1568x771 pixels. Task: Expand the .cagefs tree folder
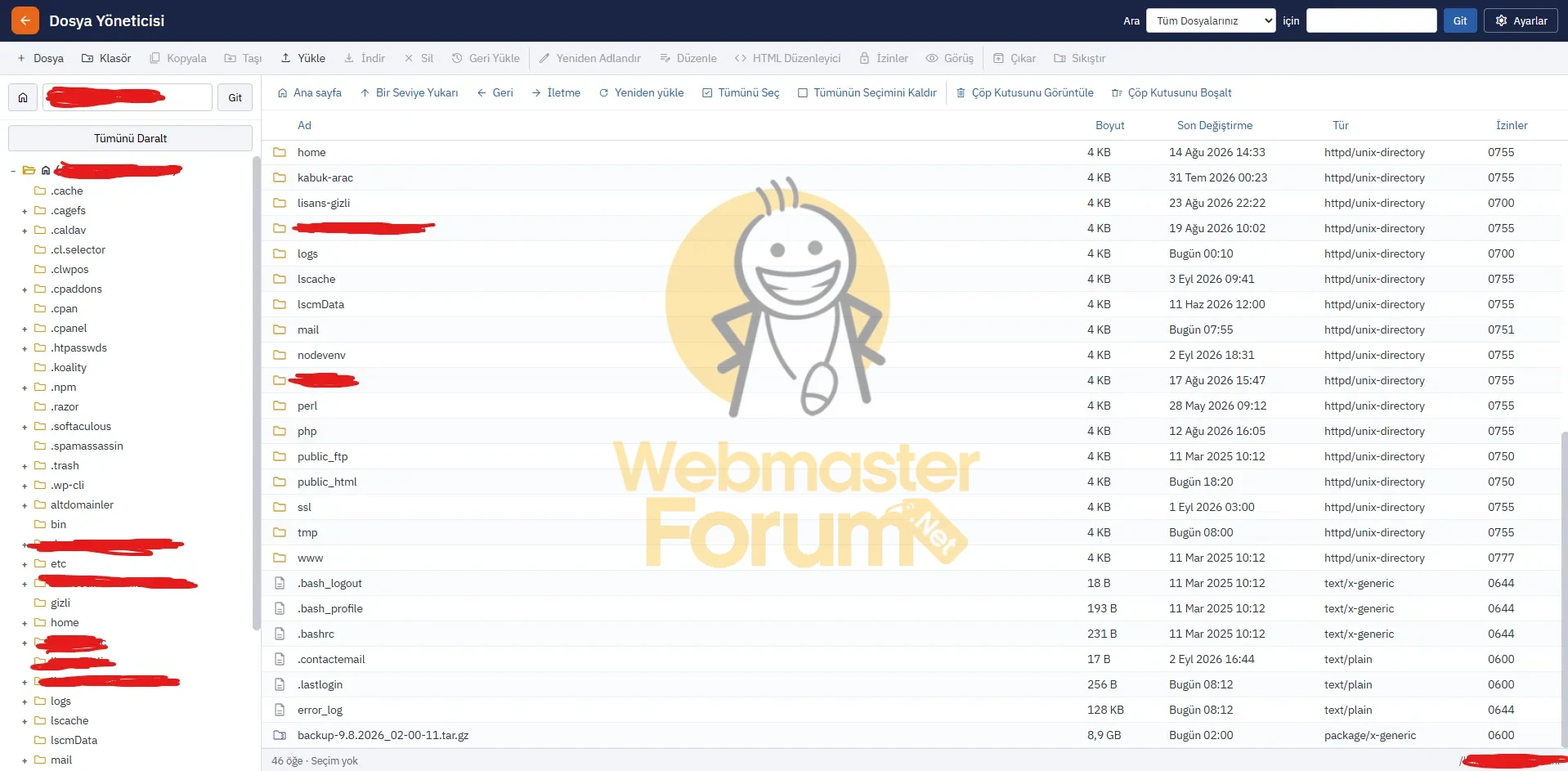[25, 211]
